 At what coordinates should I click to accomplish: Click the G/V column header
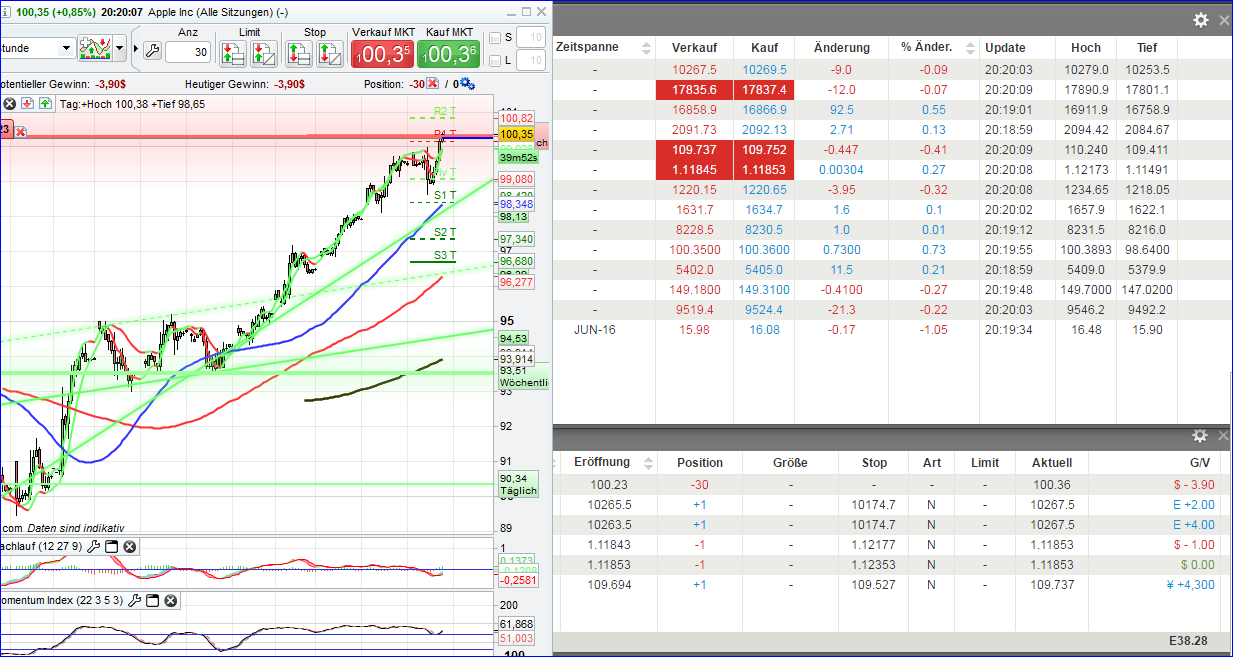coord(1200,463)
